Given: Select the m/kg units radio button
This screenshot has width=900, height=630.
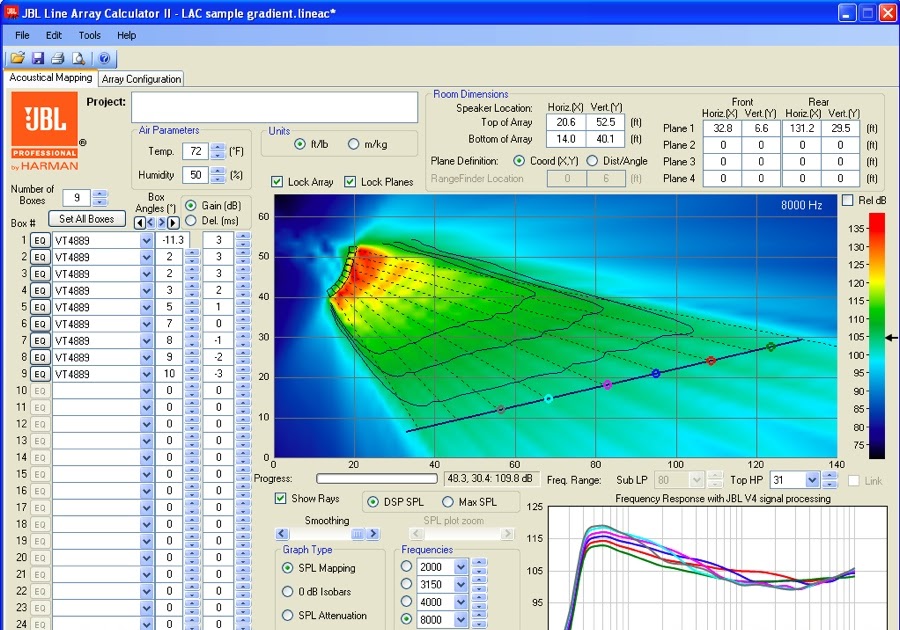Looking at the screenshot, I should [x=354, y=144].
